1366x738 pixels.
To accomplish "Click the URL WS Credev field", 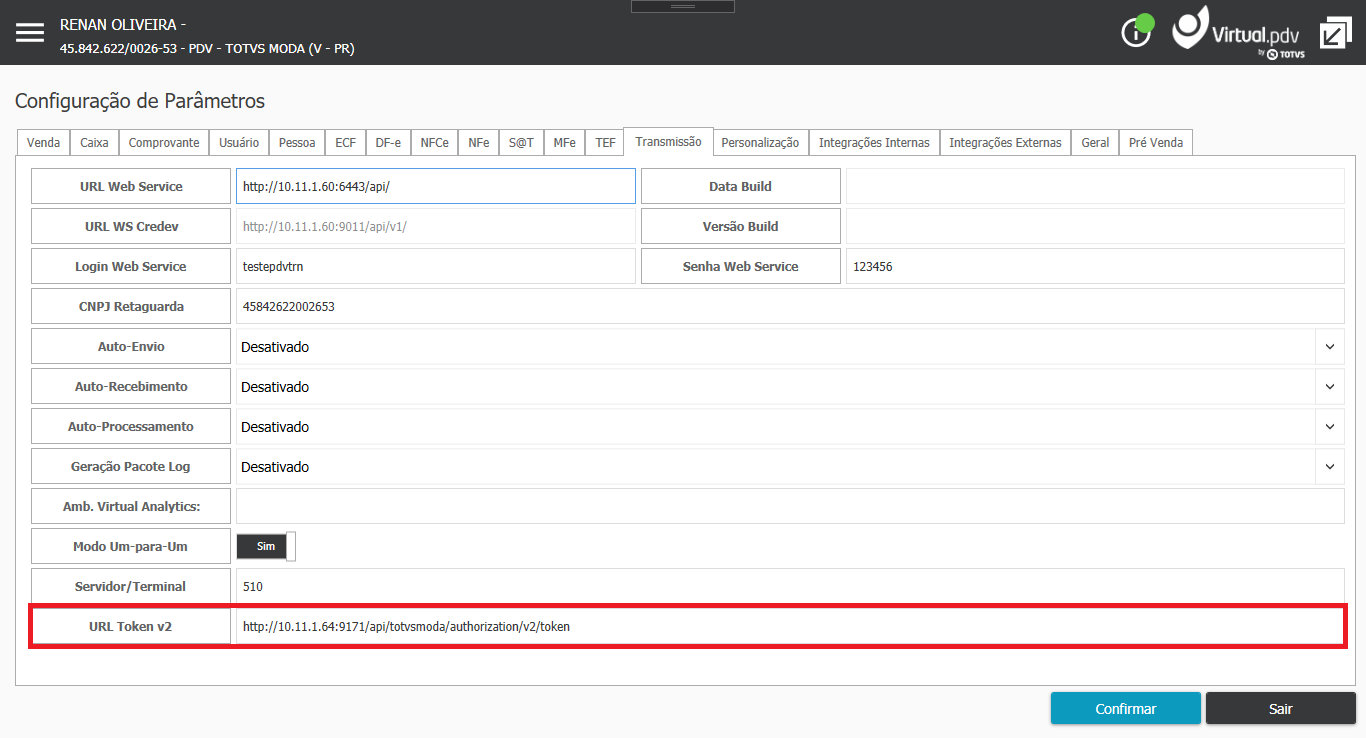I will click(436, 226).
